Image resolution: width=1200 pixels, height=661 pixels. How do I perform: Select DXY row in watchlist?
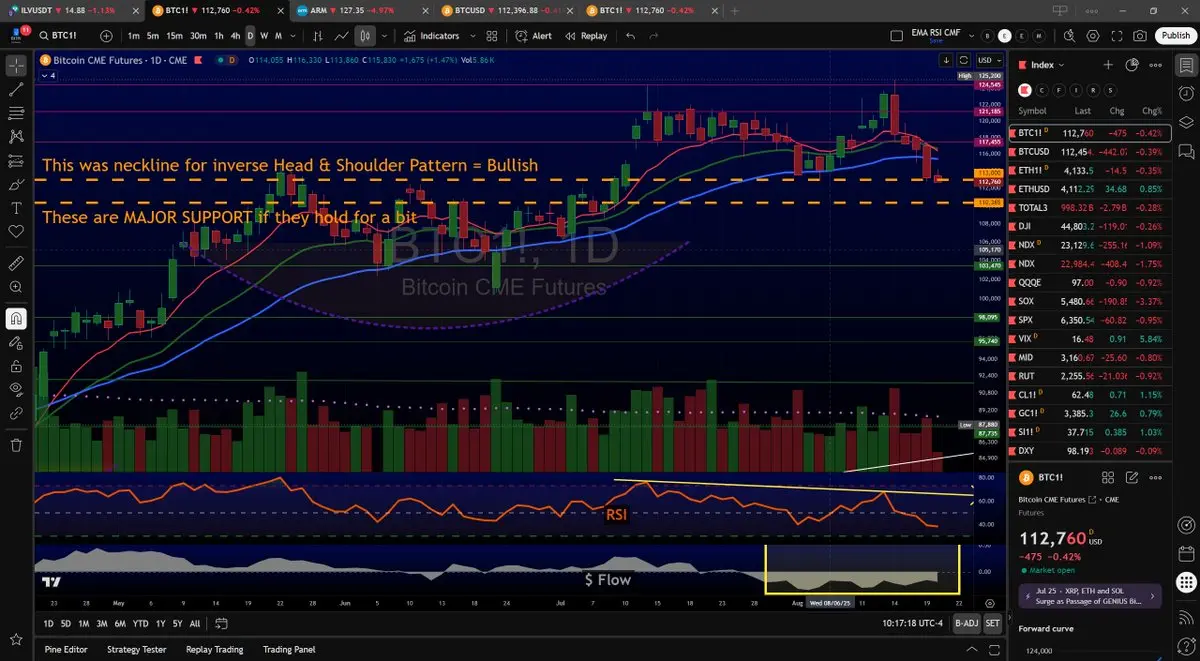(x=1089, y=451)
